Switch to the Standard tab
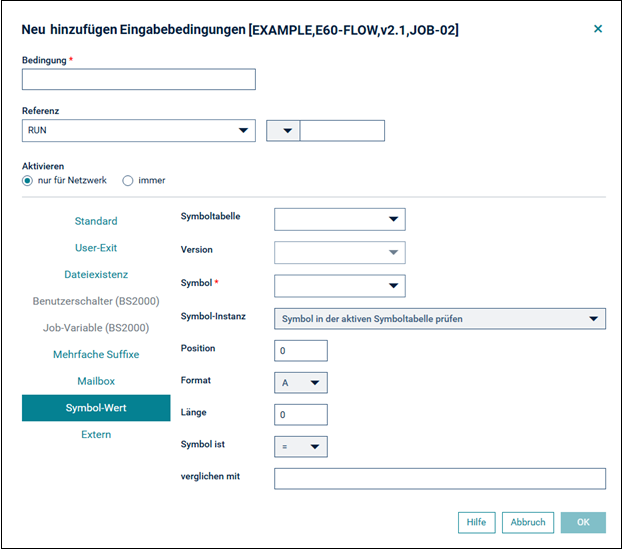The image size is (624, 552). point(96,221)
